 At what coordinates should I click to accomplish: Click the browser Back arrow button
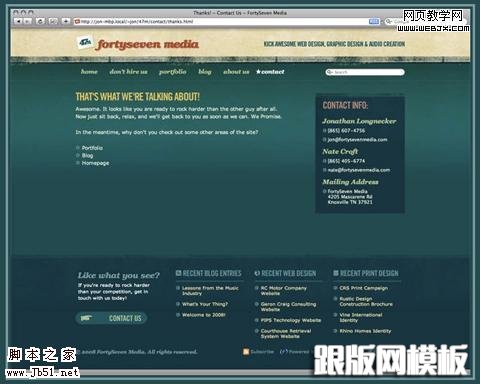click(x=19, y=21)
